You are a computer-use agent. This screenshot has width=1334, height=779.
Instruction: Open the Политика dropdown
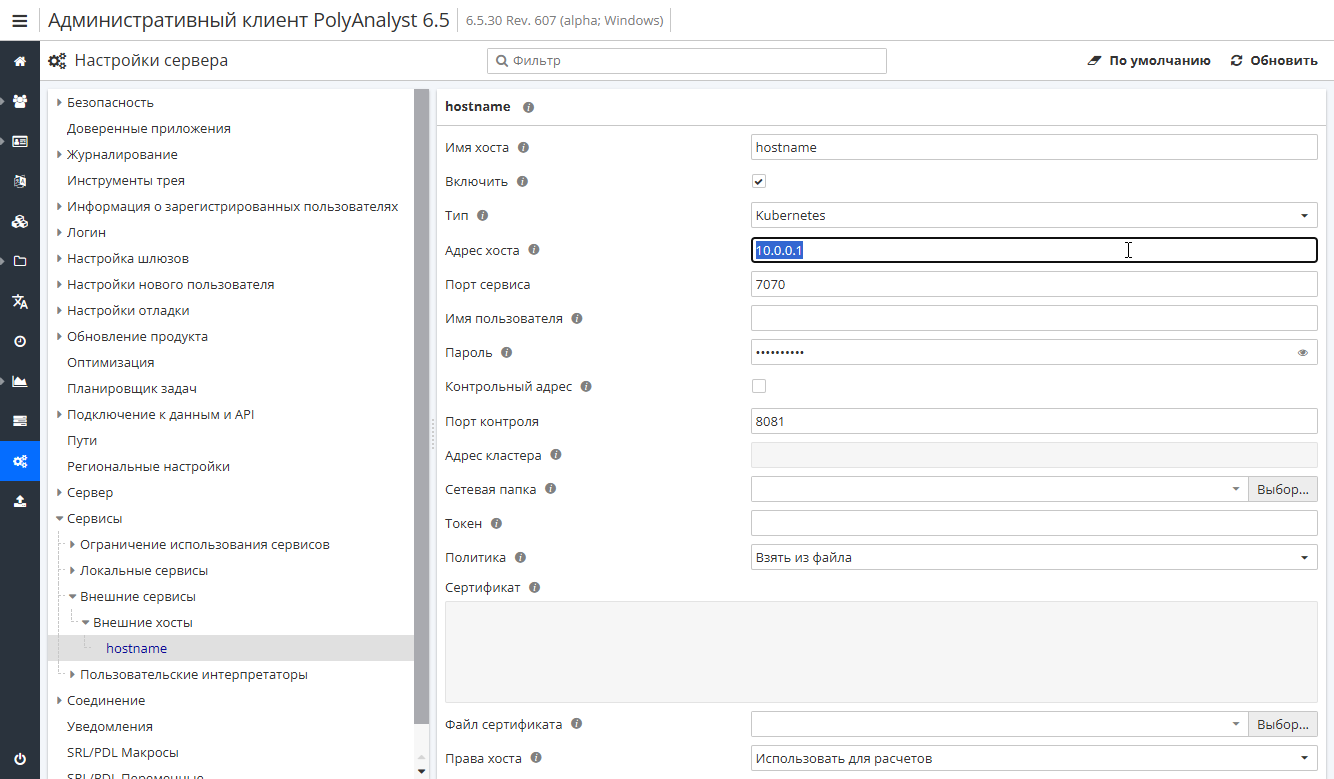[x=1034, y=557]
